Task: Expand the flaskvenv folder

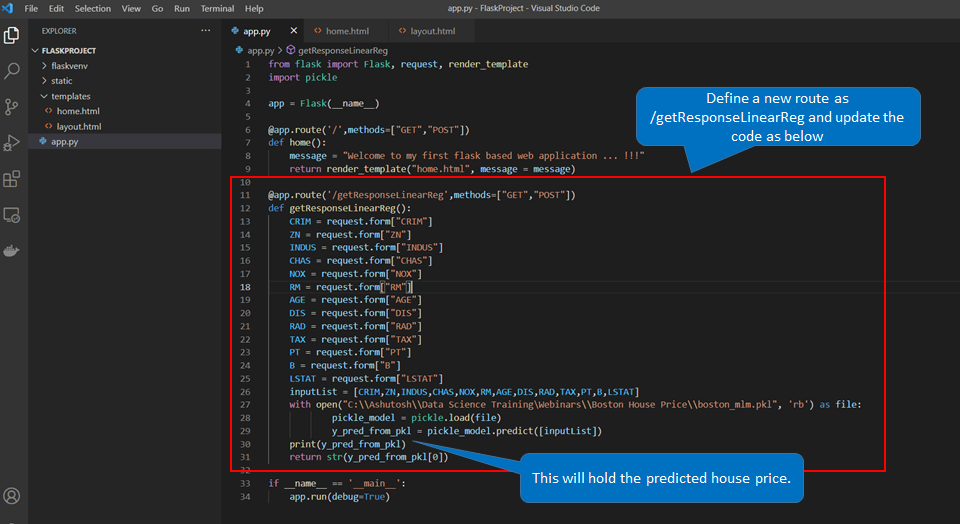Action: point(68,66)
